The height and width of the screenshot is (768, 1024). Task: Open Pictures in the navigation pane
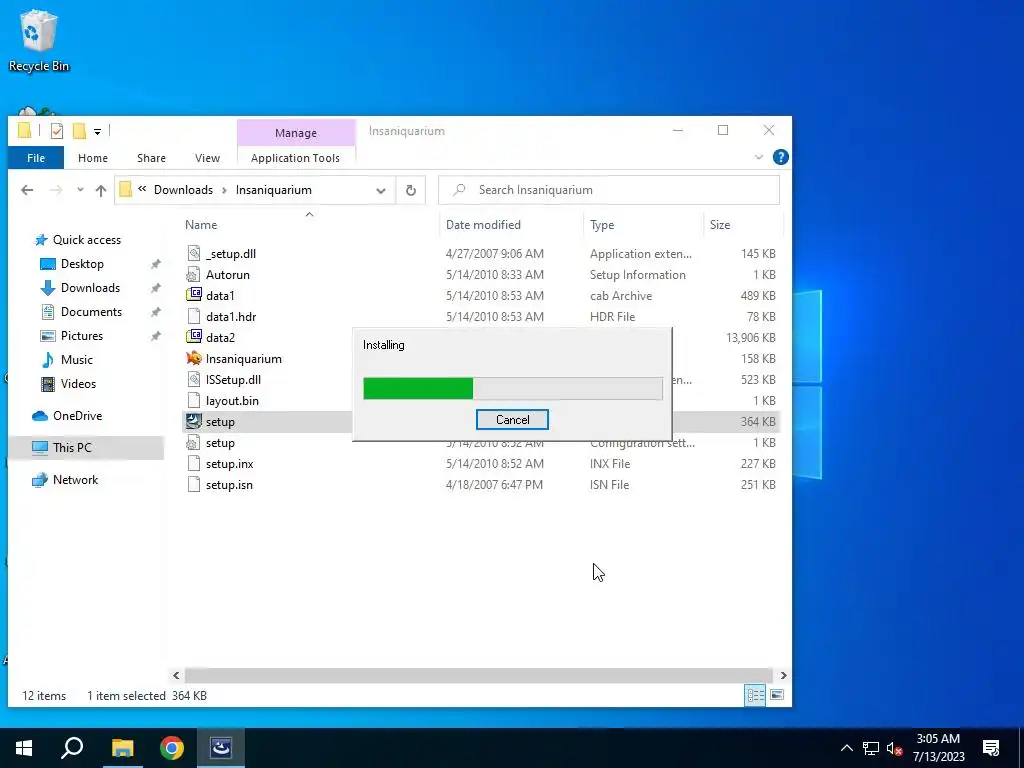click(x=81, y=336)
